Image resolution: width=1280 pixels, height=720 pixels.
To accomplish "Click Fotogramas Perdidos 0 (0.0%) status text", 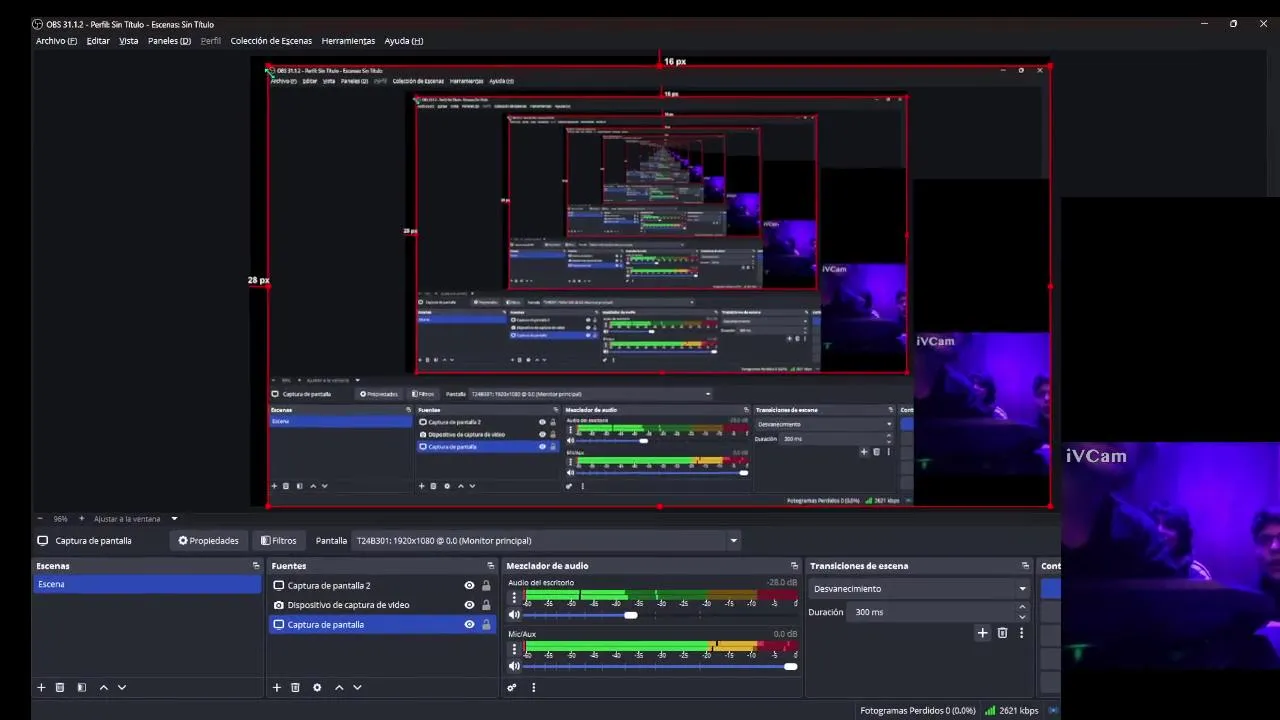I will (x=917, y=711).
